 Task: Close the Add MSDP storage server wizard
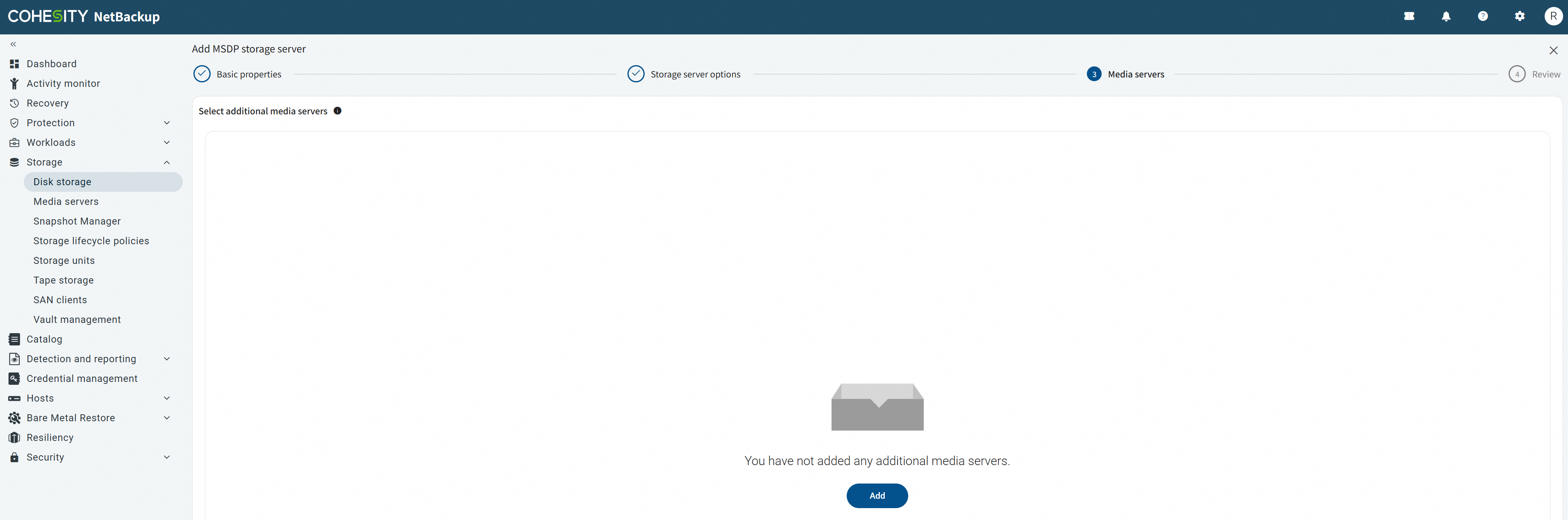(x=1553, y=50)
